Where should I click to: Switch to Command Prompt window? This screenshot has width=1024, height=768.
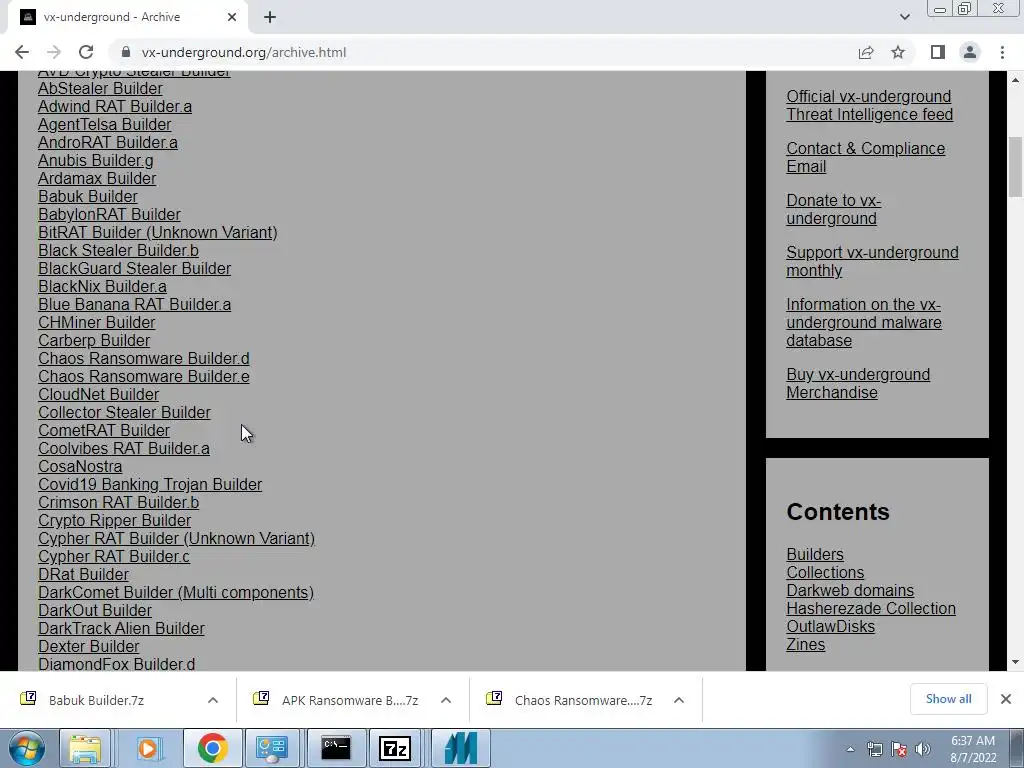[x=336, y=748]
